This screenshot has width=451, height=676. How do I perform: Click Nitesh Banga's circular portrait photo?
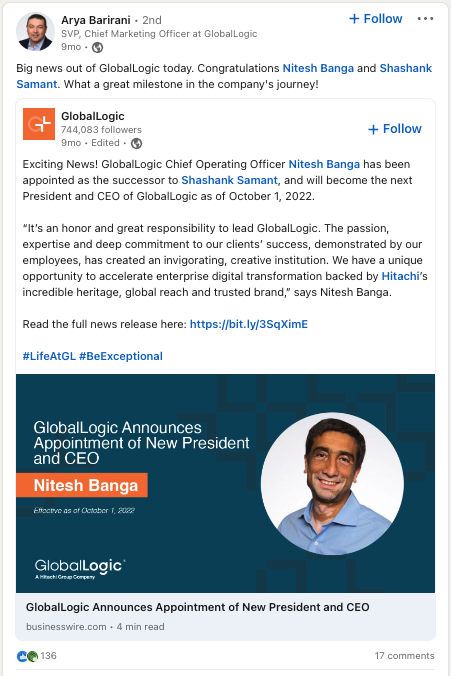(332, 484)
